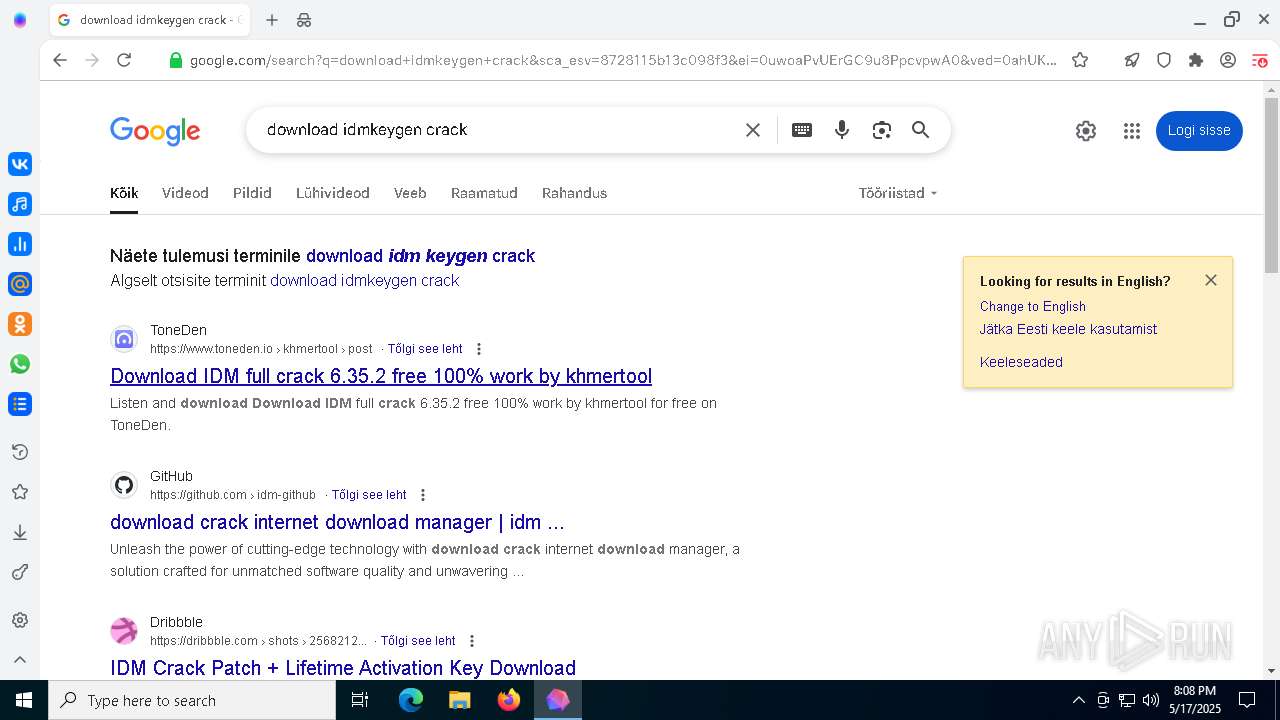Open the Windows Start menu

point(24,700)
